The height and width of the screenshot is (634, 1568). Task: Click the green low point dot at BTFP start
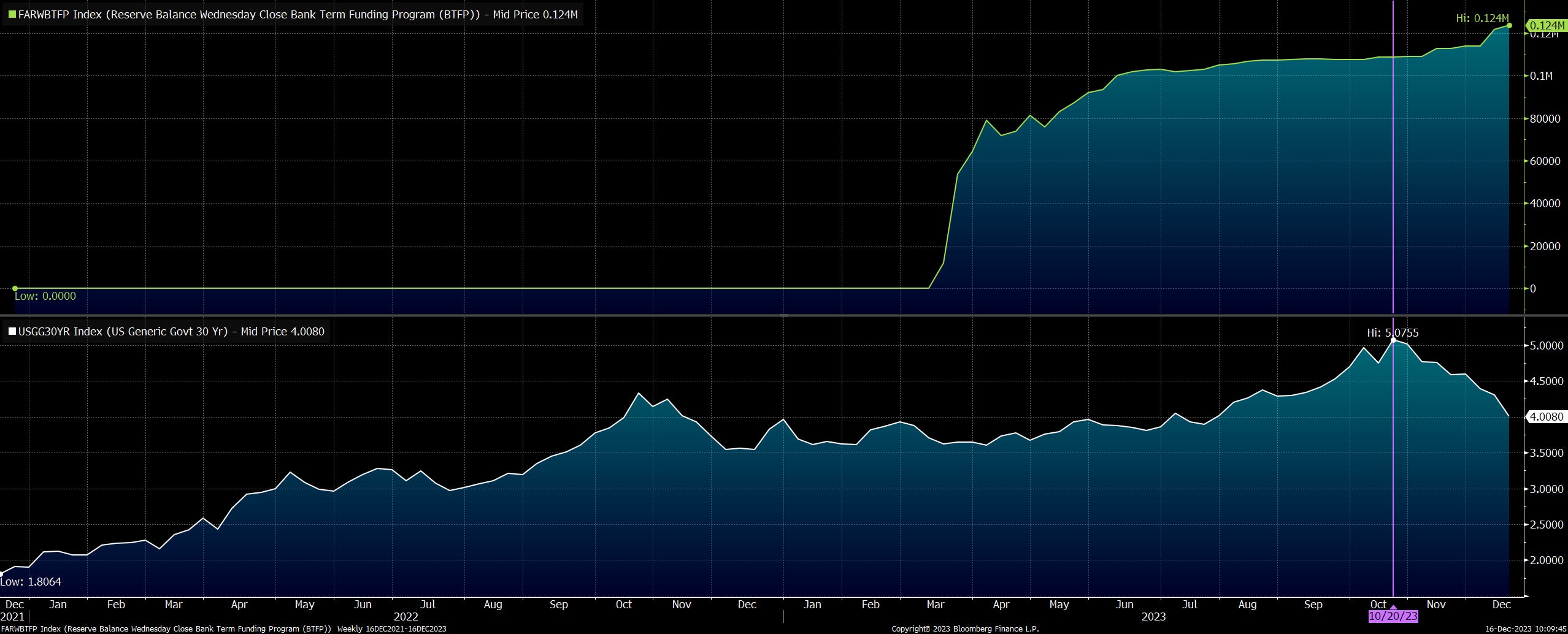coord(15,288)
